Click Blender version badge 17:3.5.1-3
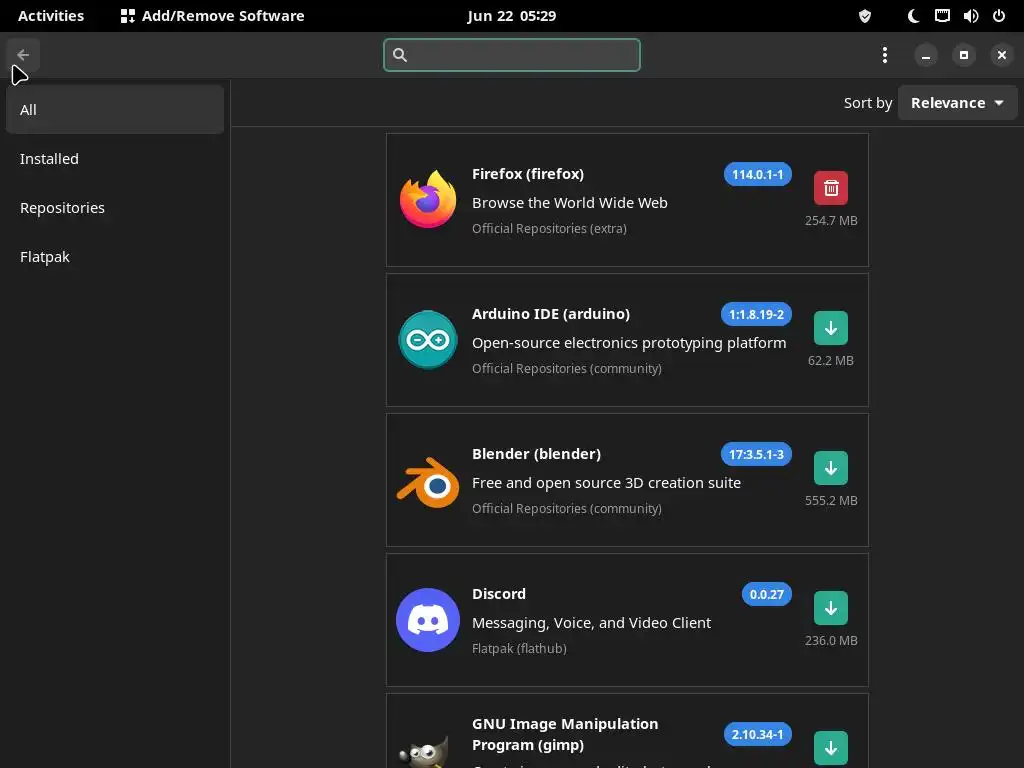The image size is (1024, 768). click(x=756, y=455)
